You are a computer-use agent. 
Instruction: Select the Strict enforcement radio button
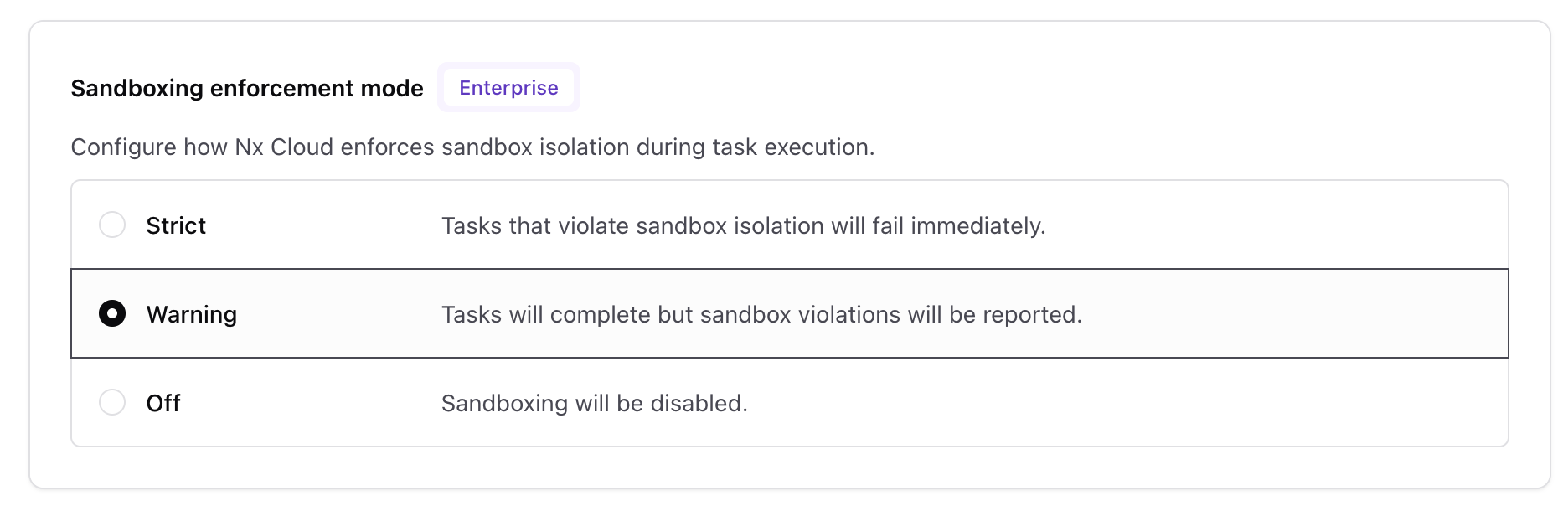coord(112,225)
